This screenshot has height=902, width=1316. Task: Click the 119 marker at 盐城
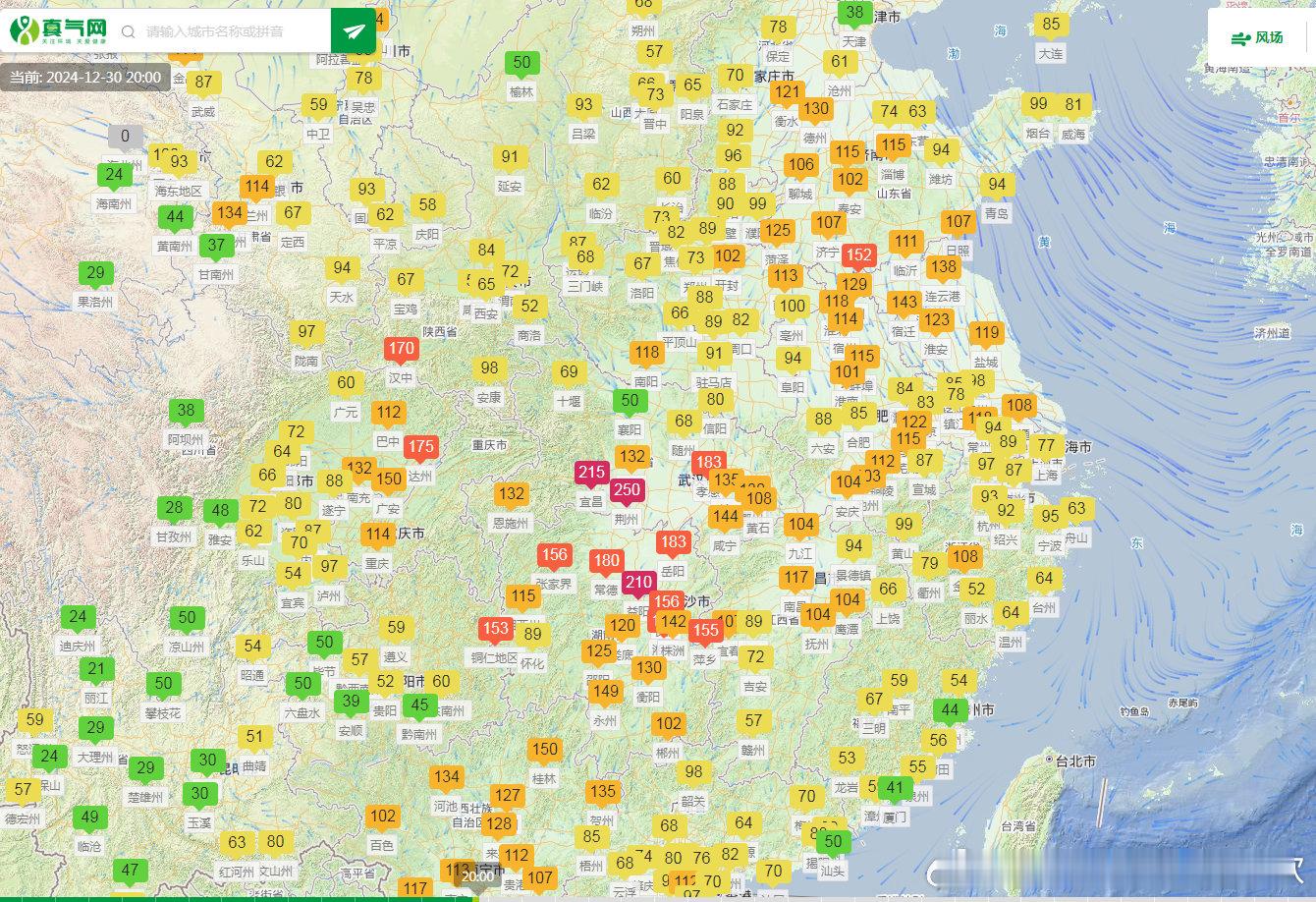pos(986,333)
